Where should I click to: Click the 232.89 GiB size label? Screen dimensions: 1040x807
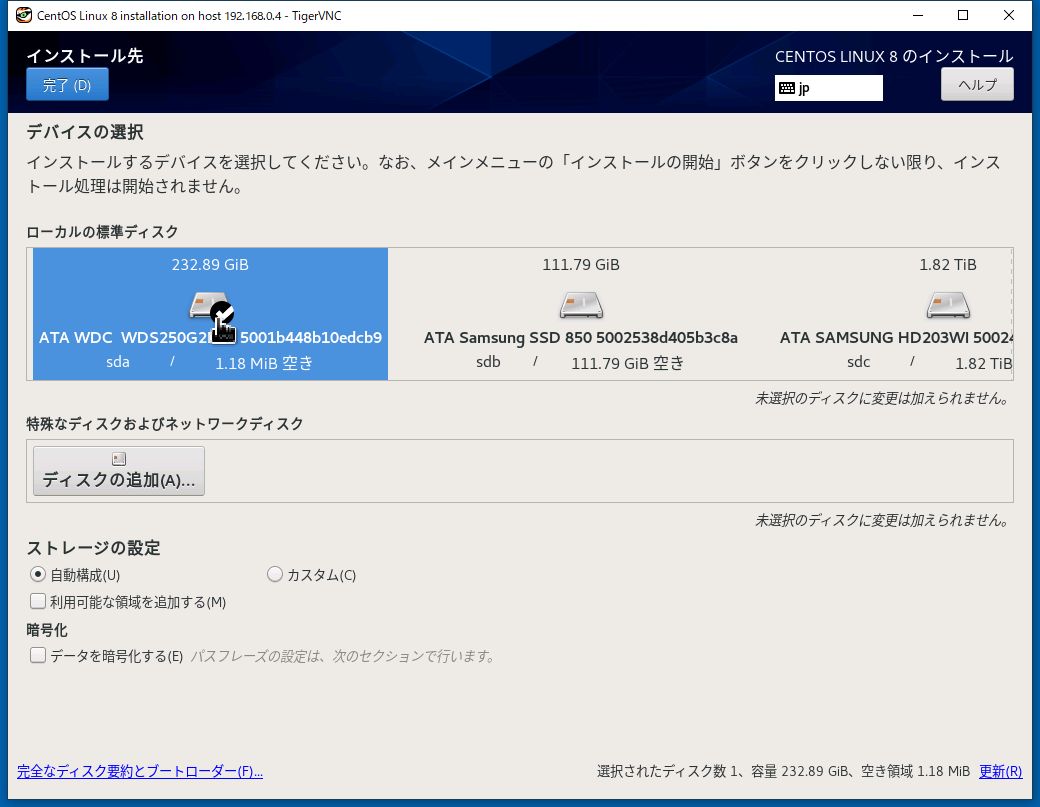pyautogui.click(x=210, y=265)
